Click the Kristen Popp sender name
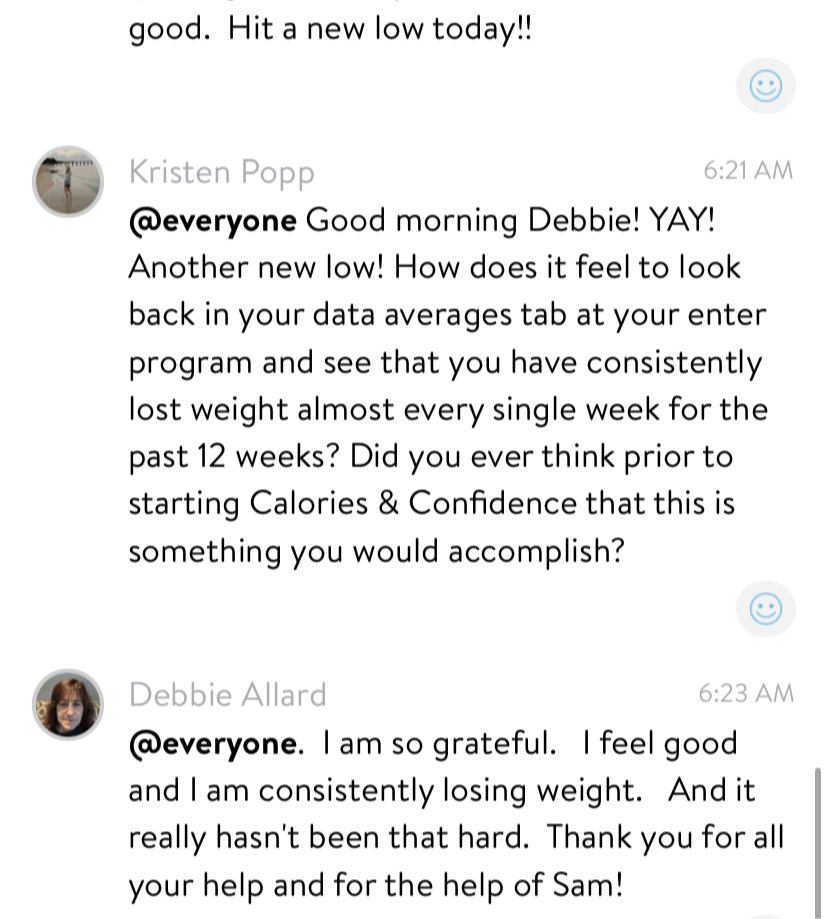828x919 pixels. click(x=221, y=172)
